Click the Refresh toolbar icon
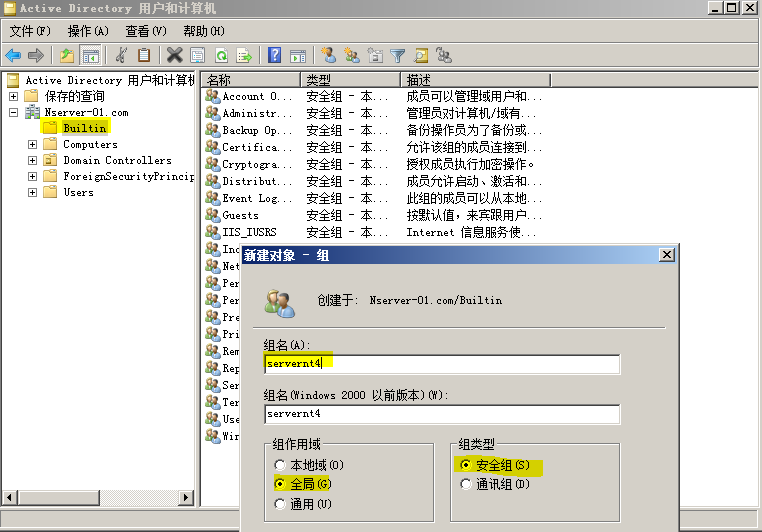This screenshot has width=762, height=532. [222, 55]
